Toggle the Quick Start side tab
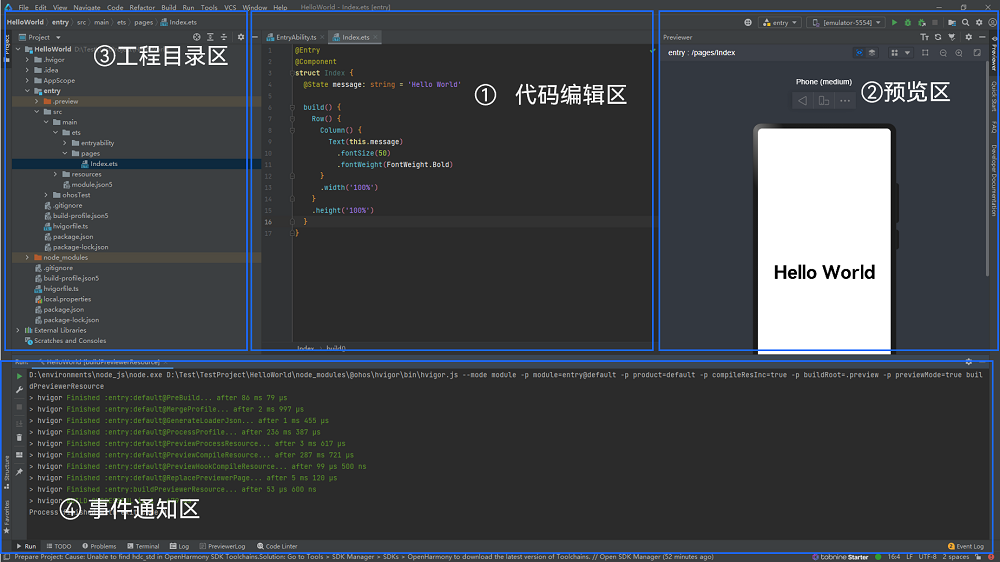The height and width of the screenshot is (562, 1000). (x=994, y=96)
